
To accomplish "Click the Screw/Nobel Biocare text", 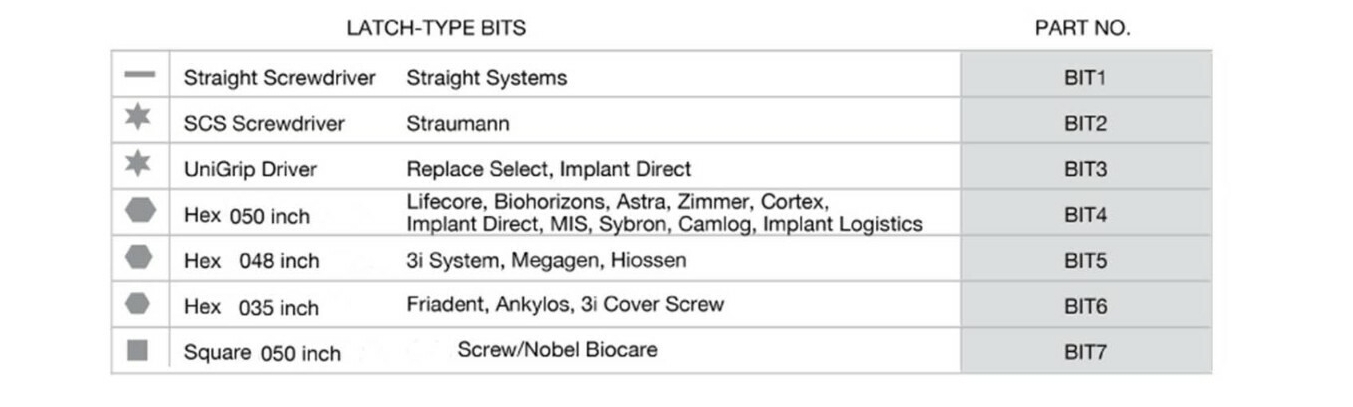I will pos(557,350).
